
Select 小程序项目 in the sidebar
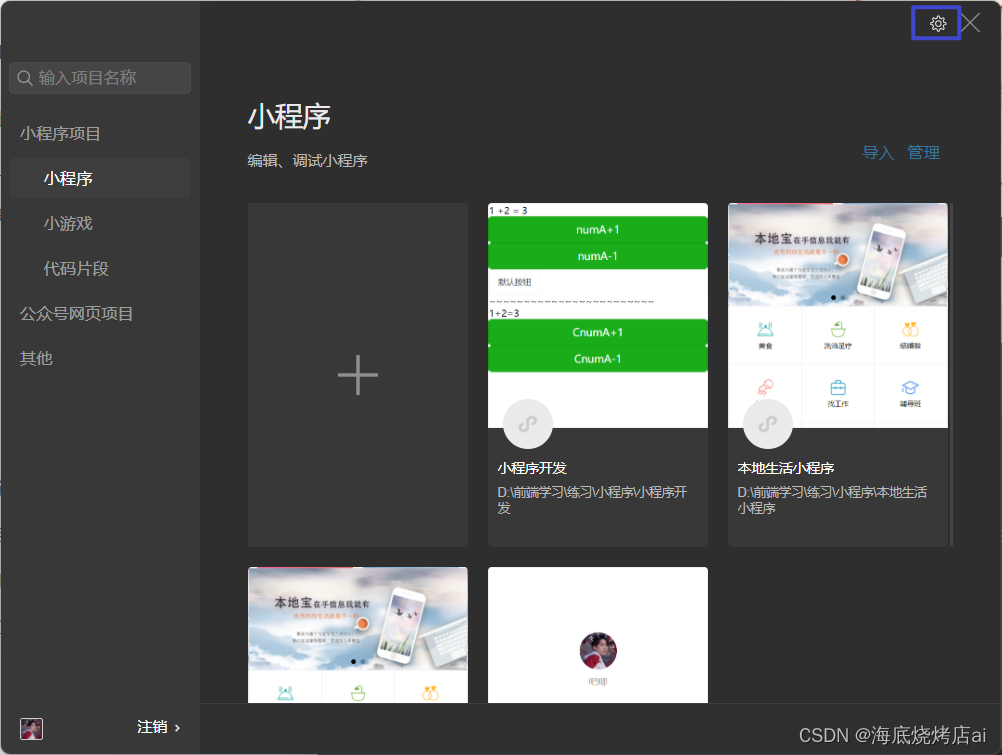(55, 133)
